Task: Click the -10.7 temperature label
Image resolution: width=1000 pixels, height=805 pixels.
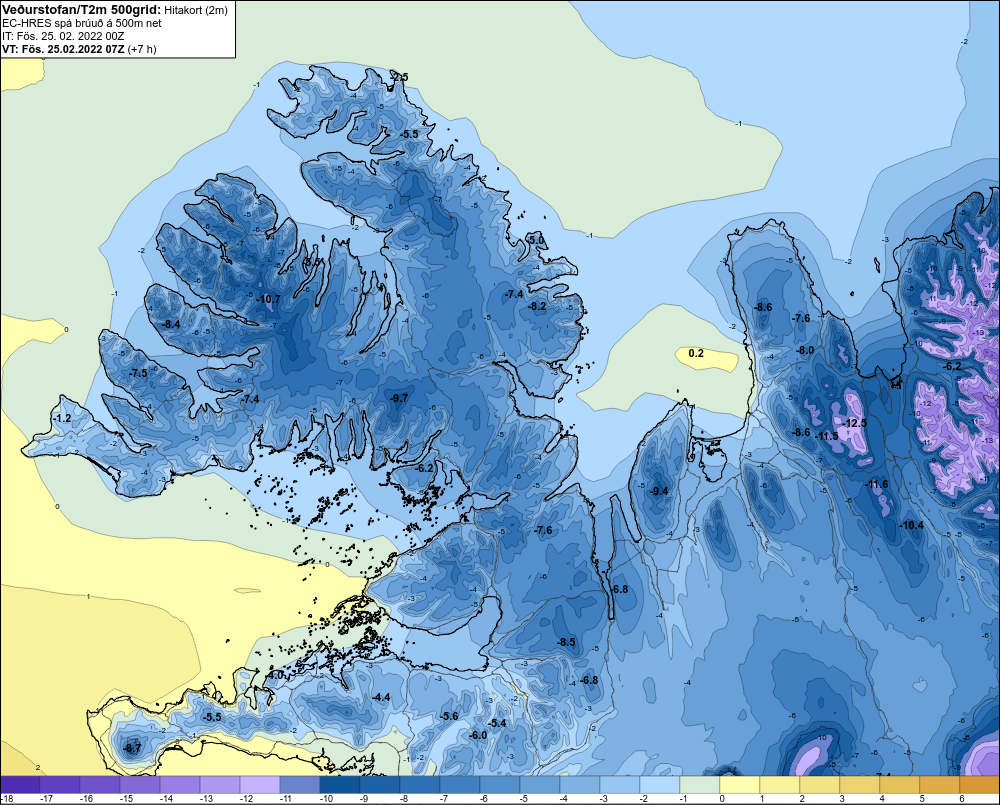Action: (268, 299)
